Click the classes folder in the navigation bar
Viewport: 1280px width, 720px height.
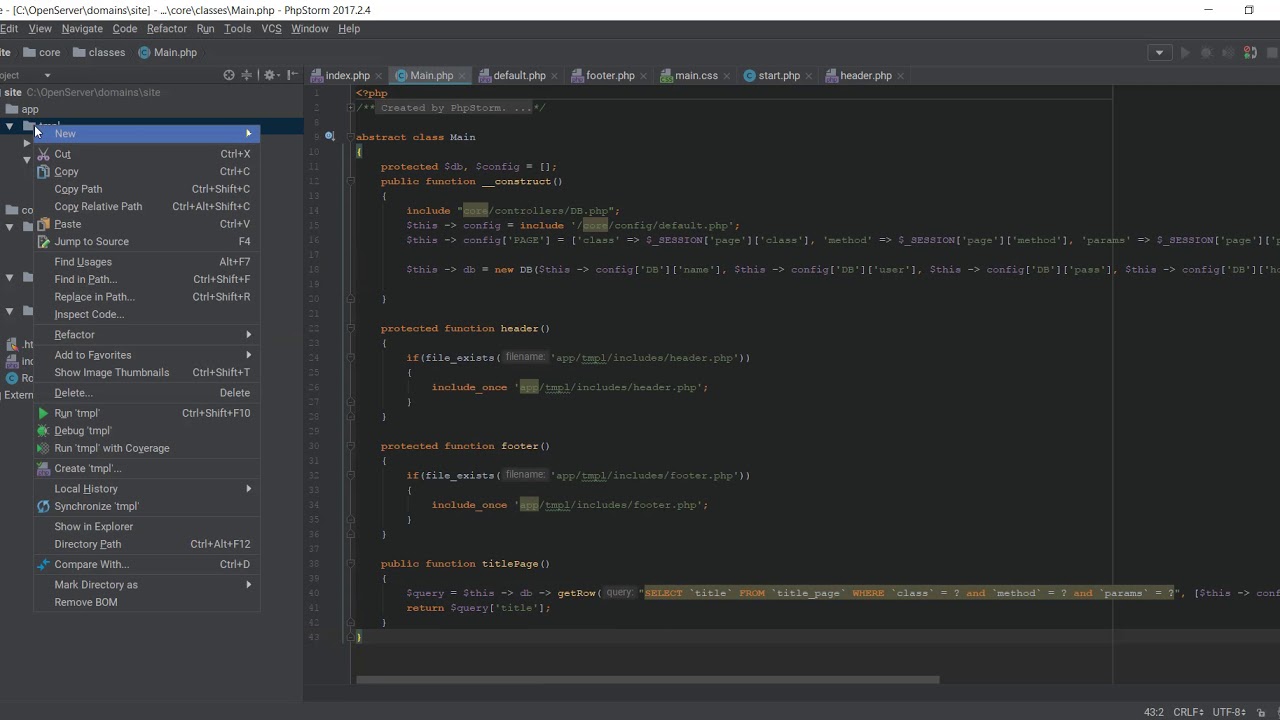pos(97,53)
